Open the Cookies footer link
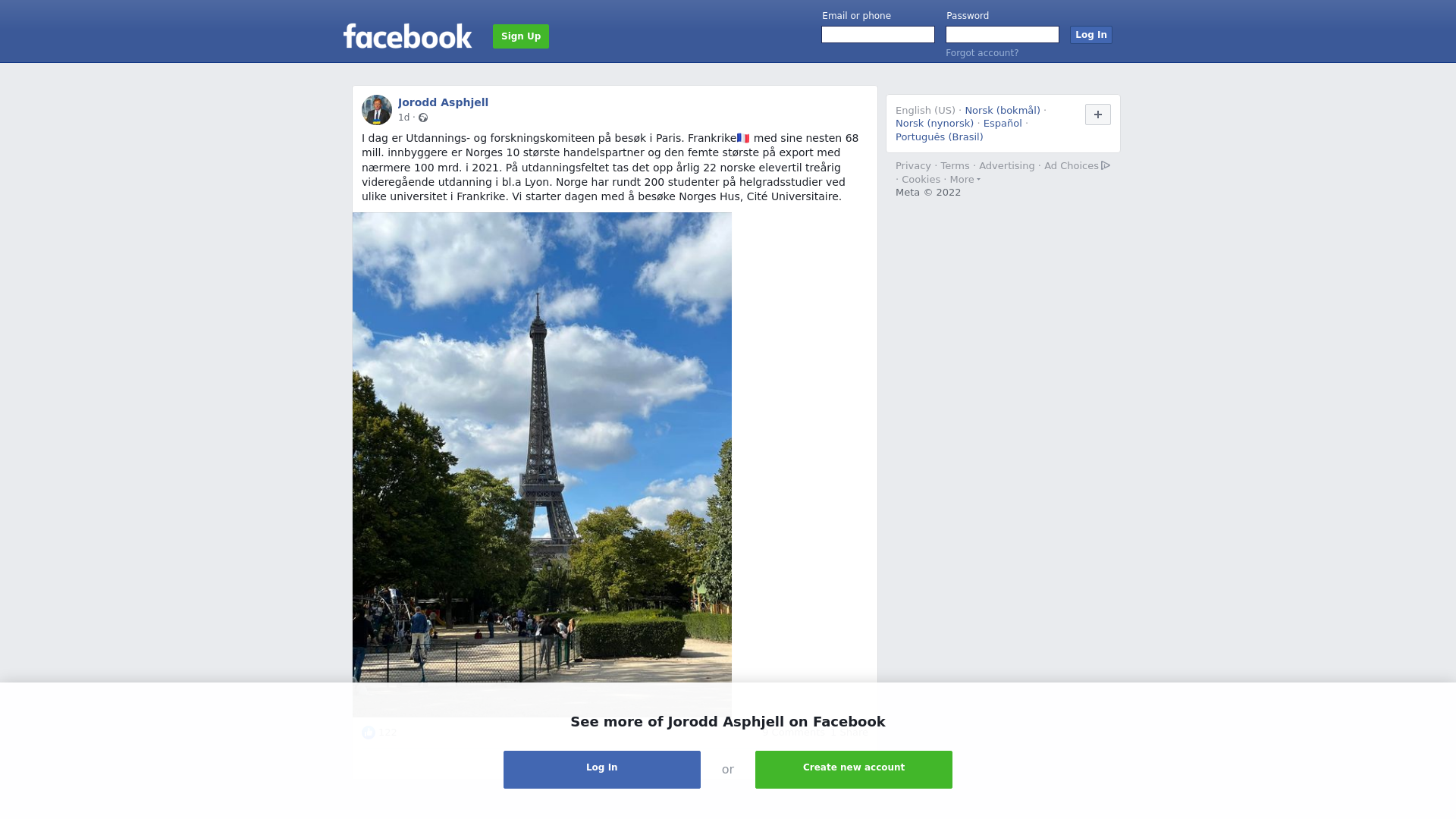The height and width of the screenshot is (819, 1456). (921, 180)
